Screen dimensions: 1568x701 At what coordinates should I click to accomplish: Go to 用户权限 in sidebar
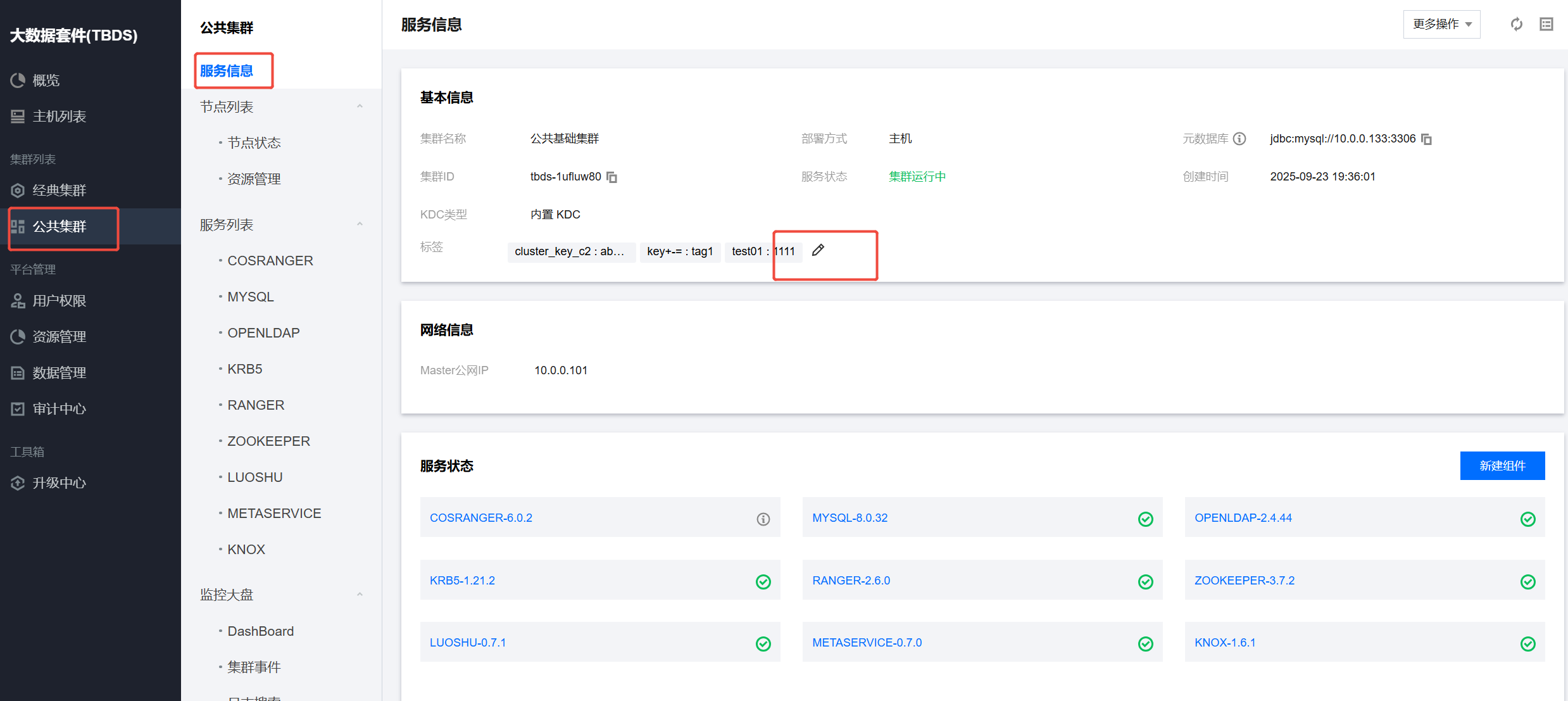[x=59, y=301]
